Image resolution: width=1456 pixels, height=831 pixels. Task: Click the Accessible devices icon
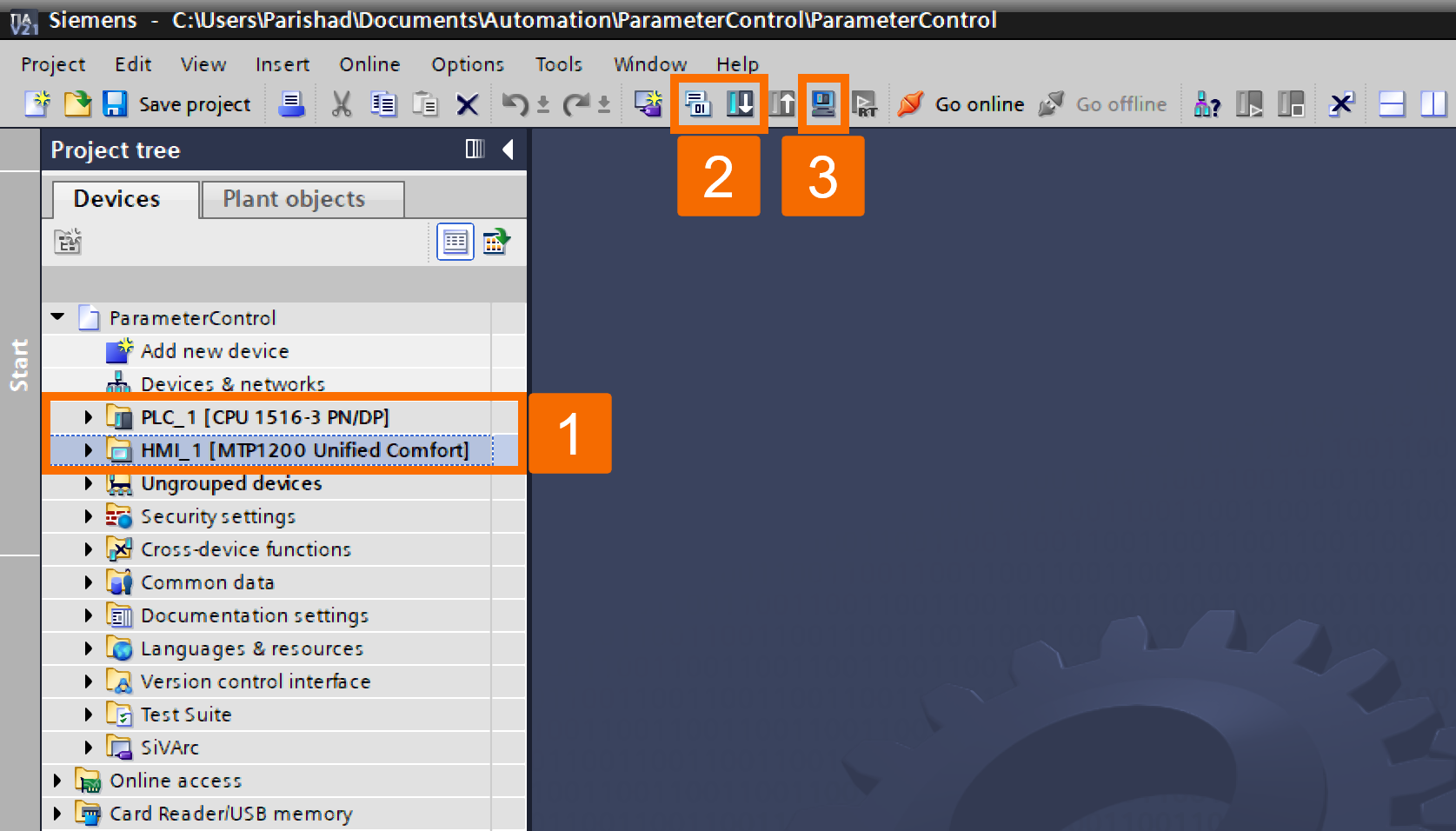tap(1207, 104)
